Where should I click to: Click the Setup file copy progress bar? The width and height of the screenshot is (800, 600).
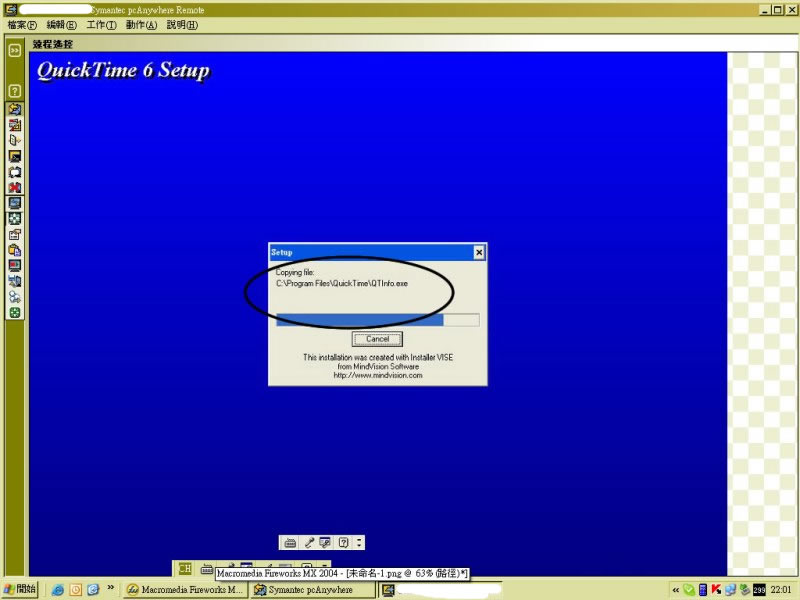(x=378, y=320)
